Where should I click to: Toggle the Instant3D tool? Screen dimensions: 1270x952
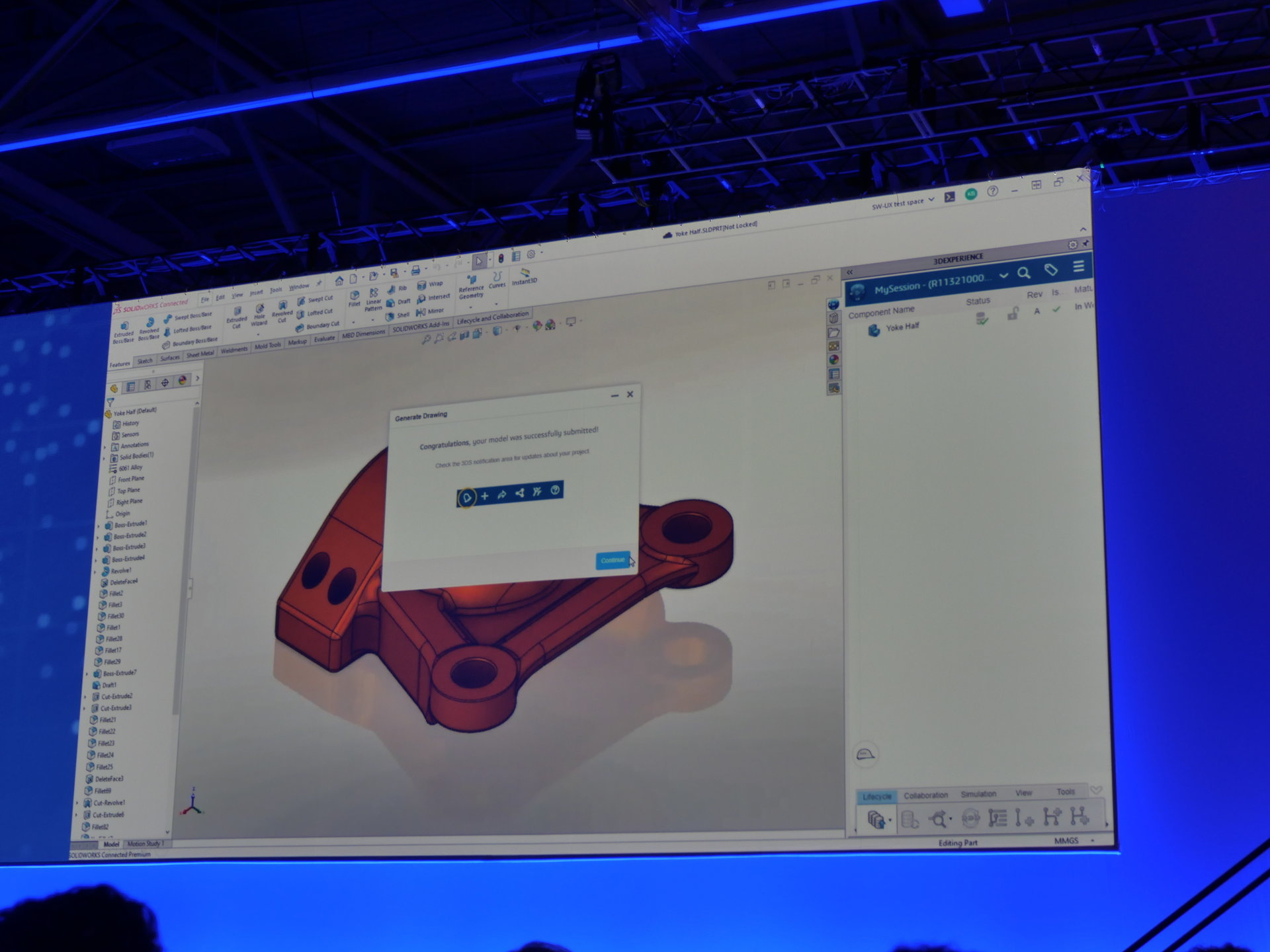coord(525,277)
